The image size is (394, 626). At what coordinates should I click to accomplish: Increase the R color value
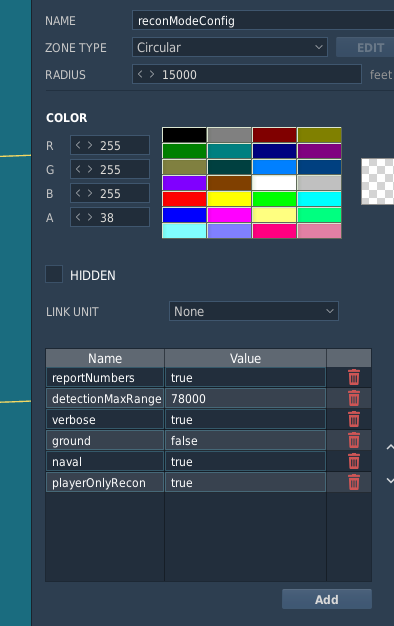[x=90, y=145]
